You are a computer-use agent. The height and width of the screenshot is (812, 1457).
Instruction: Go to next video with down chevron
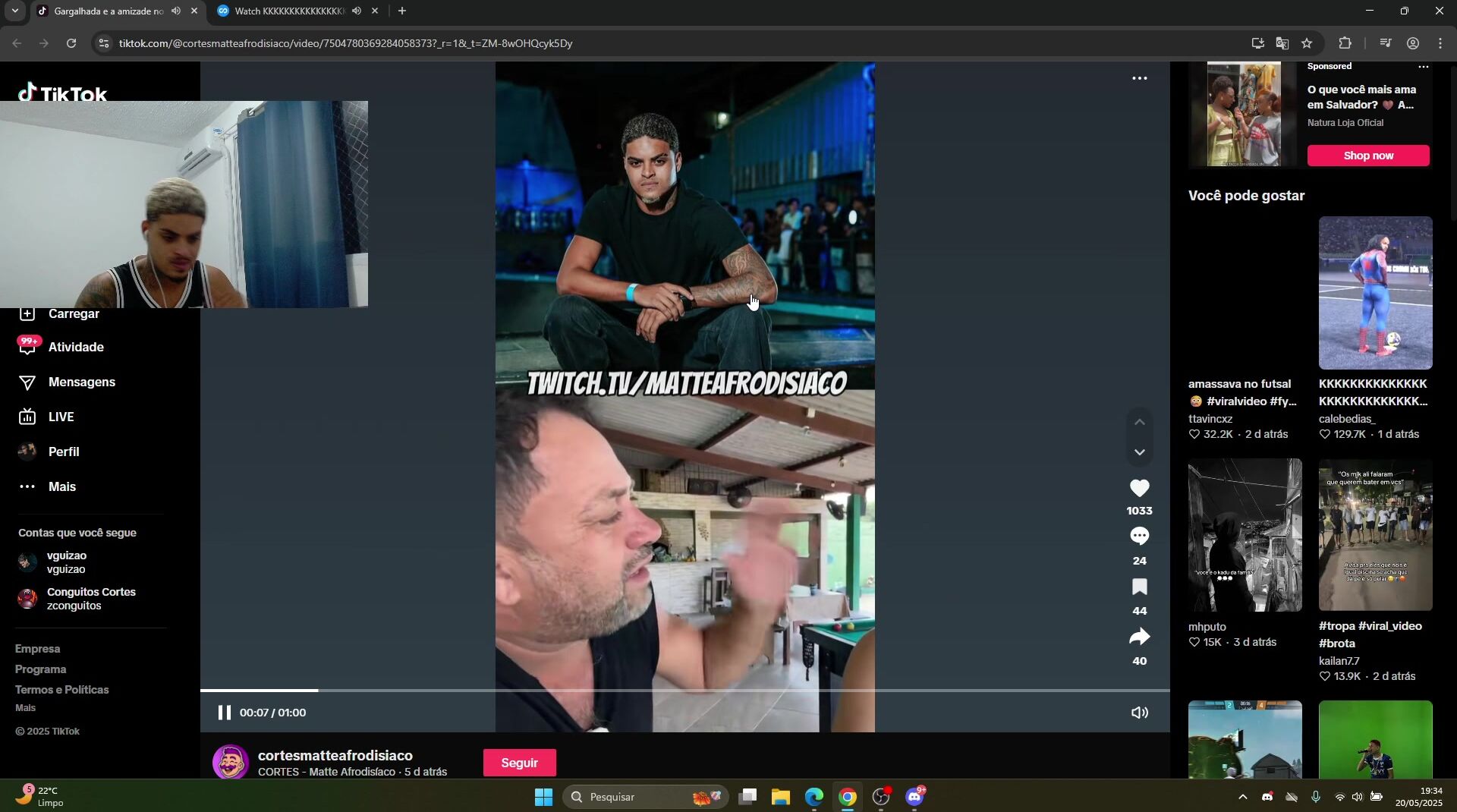(x=1140, y=452)
